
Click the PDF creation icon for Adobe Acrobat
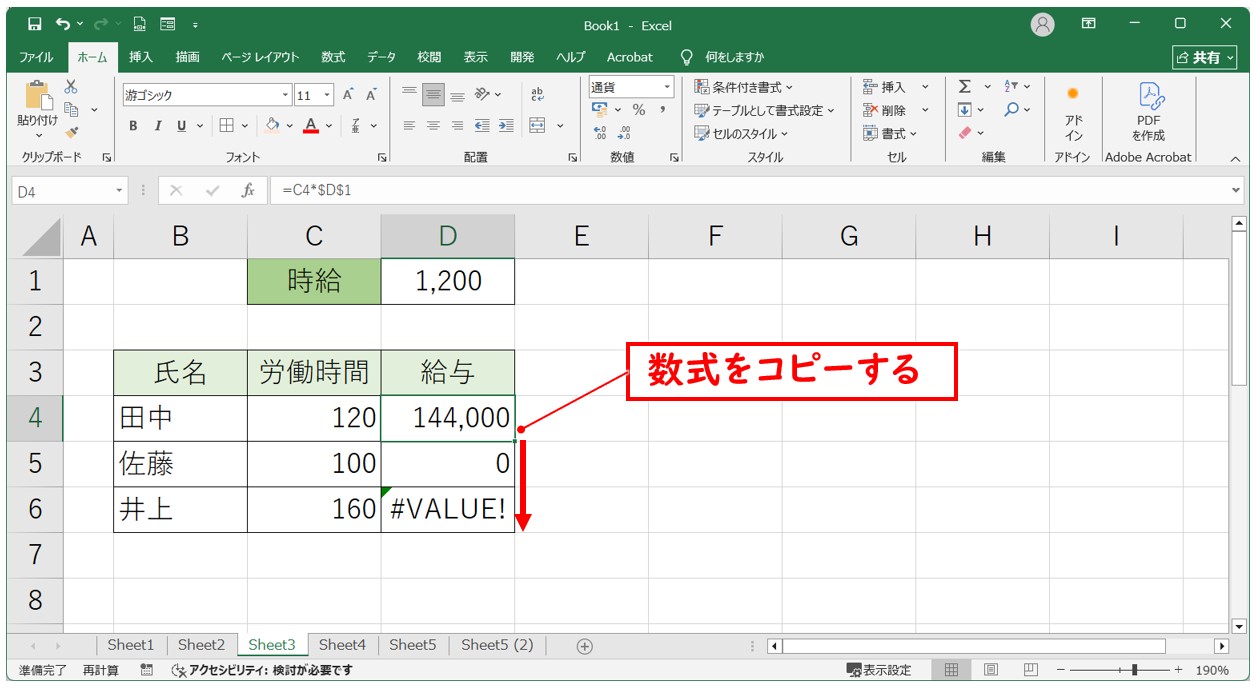click(1148, 110)
